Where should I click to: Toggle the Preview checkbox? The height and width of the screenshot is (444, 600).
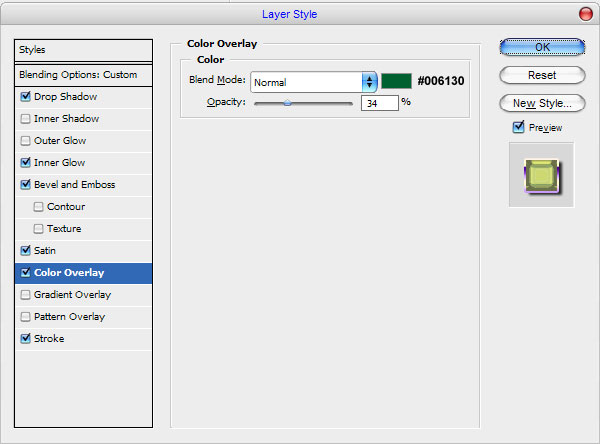518,127
